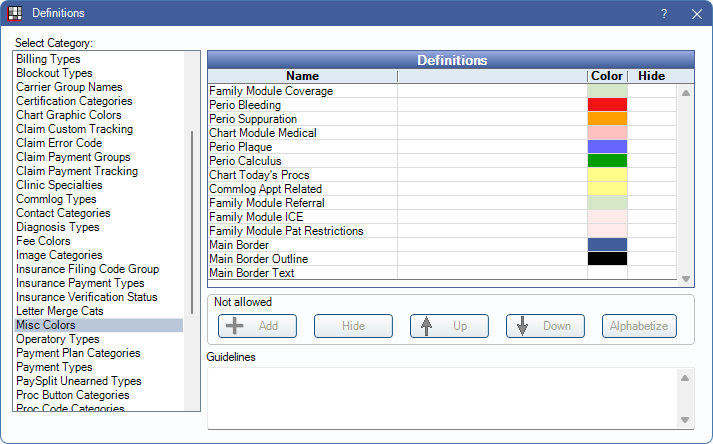Screen dimensions: 713x444
Task: Select Billing Types category
Action: click(x=49, y=59)
